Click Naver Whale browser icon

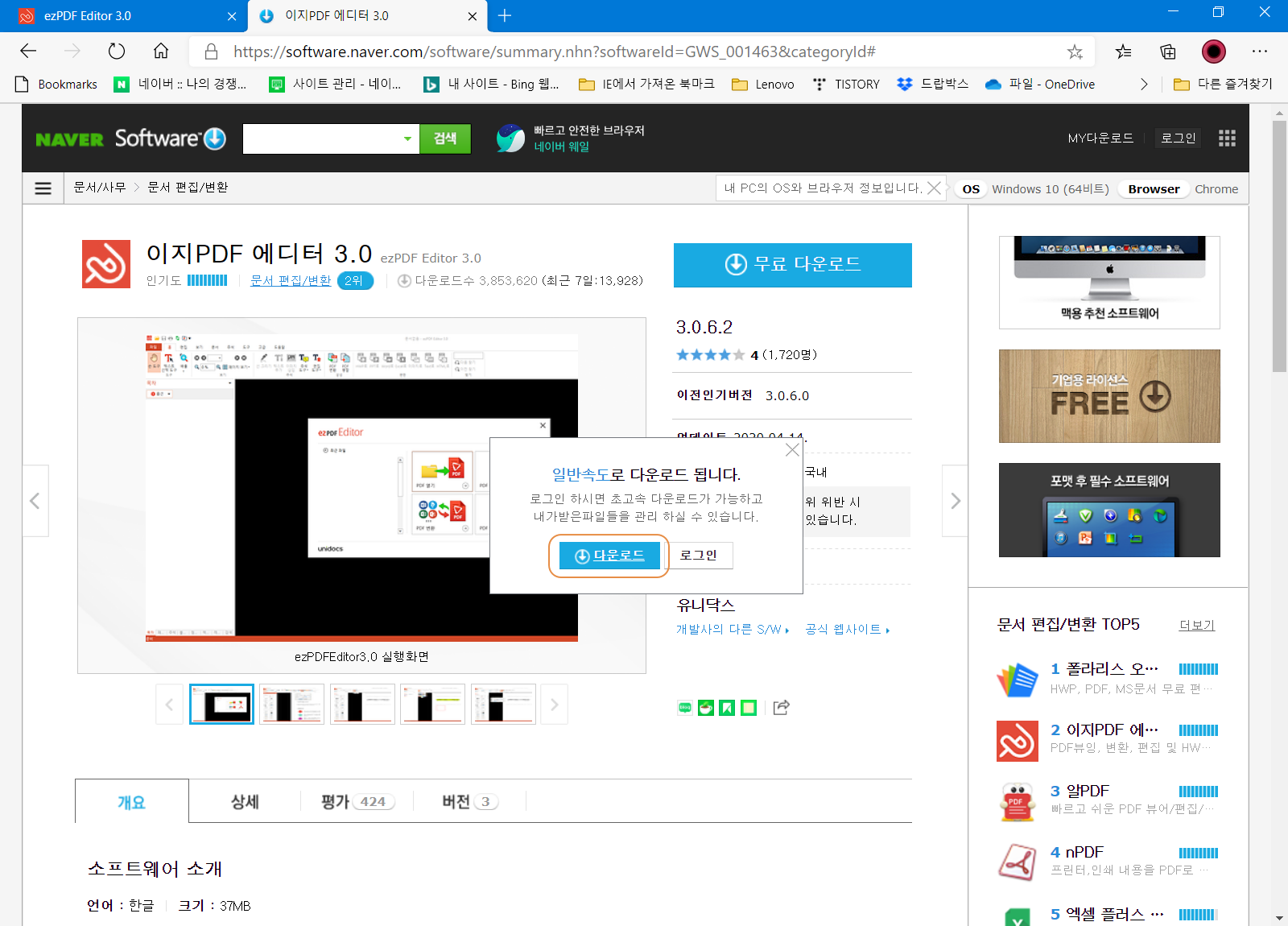(510, 138)
